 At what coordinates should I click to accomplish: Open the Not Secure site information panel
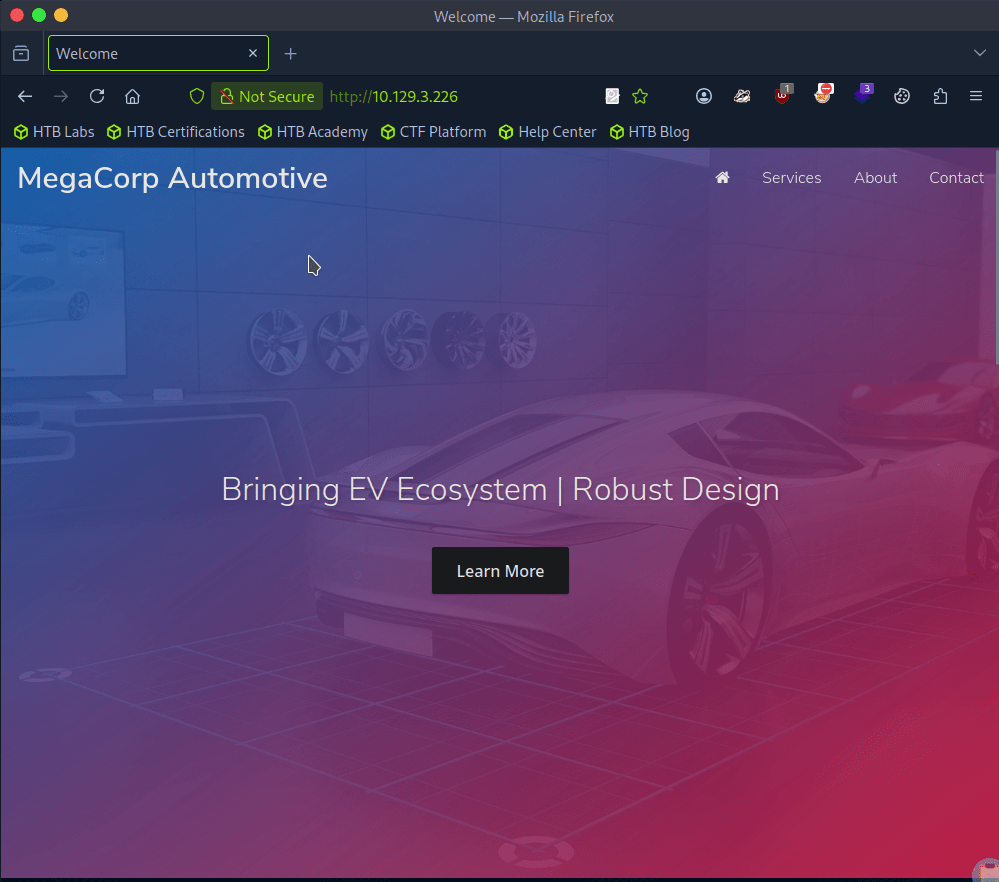coord(267,96)
